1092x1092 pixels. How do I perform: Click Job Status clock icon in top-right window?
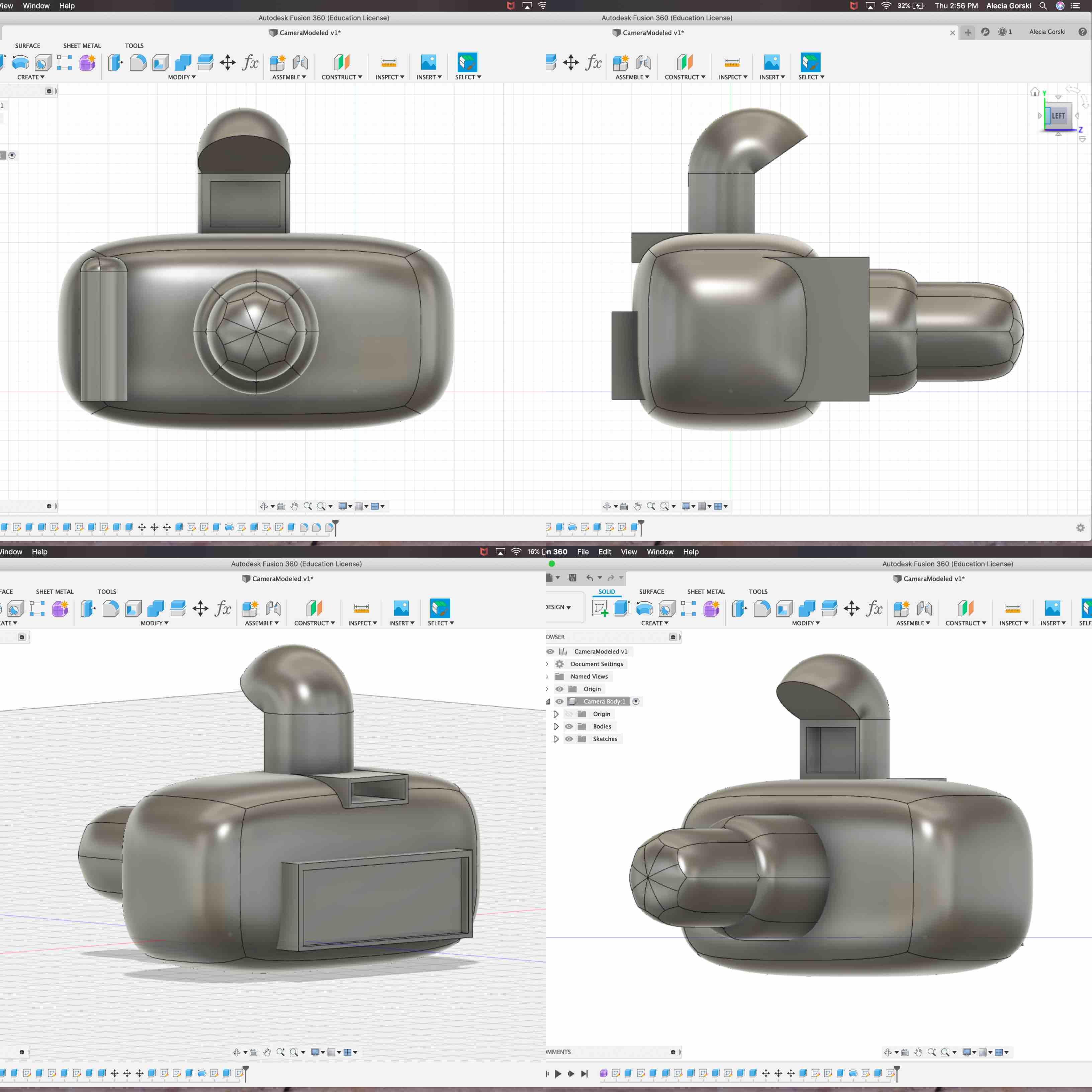pyautogui.click(x=1003, y=32)
